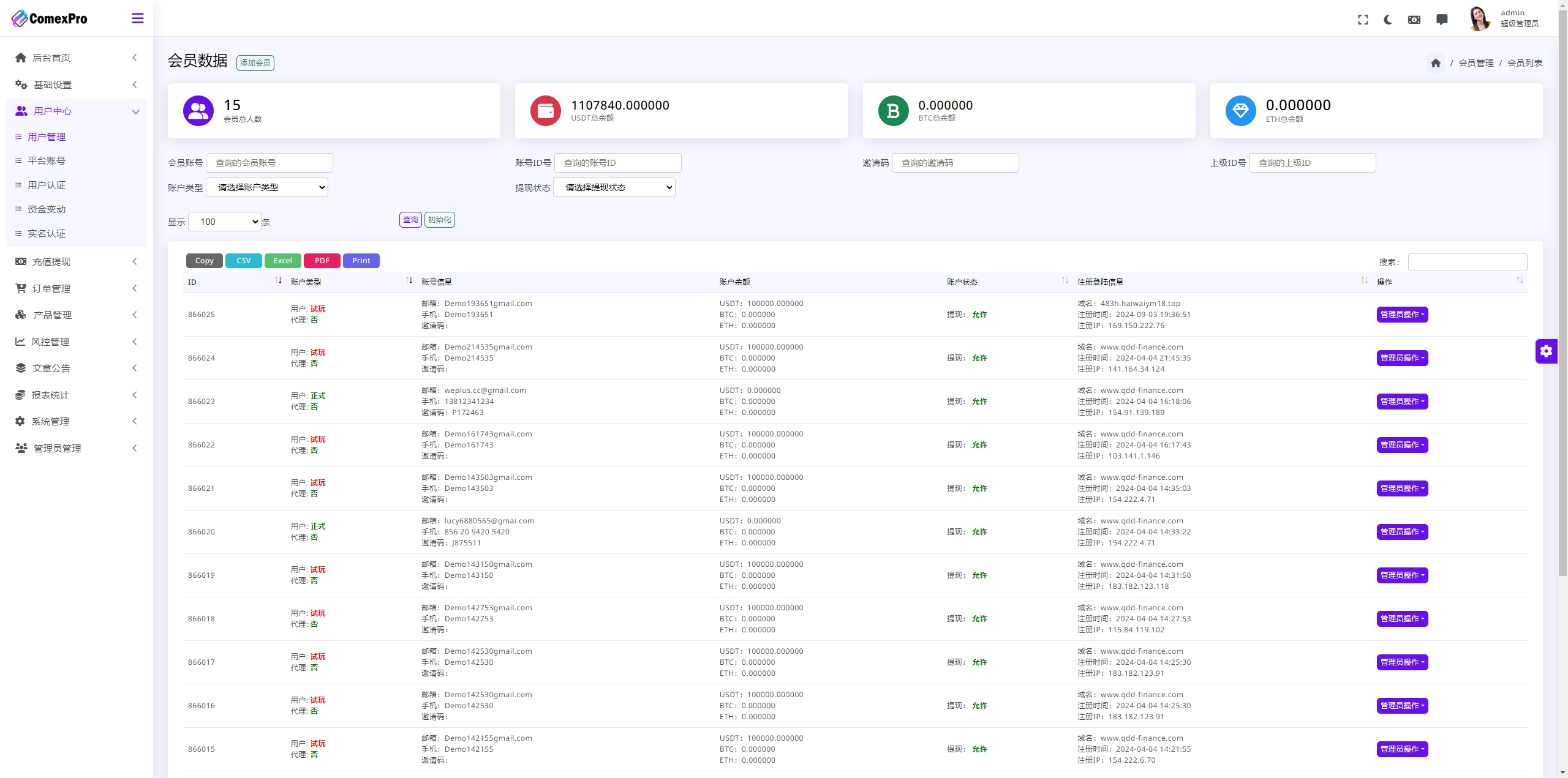
Task: Open the system management menu item
Action: tap(75, 421)
